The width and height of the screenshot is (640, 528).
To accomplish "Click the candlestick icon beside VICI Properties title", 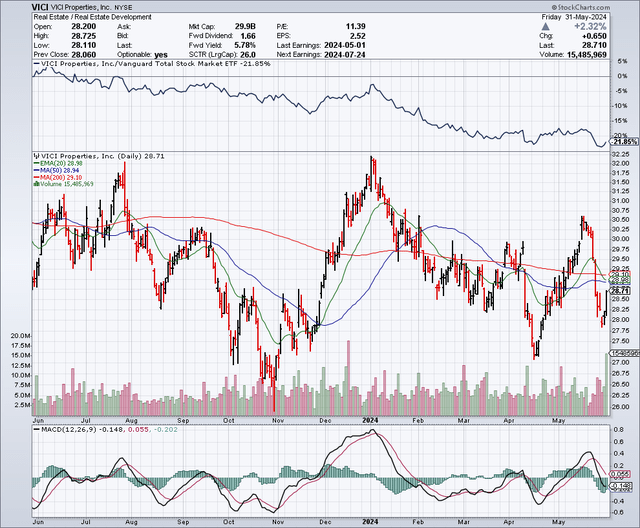I will [35, 158].
